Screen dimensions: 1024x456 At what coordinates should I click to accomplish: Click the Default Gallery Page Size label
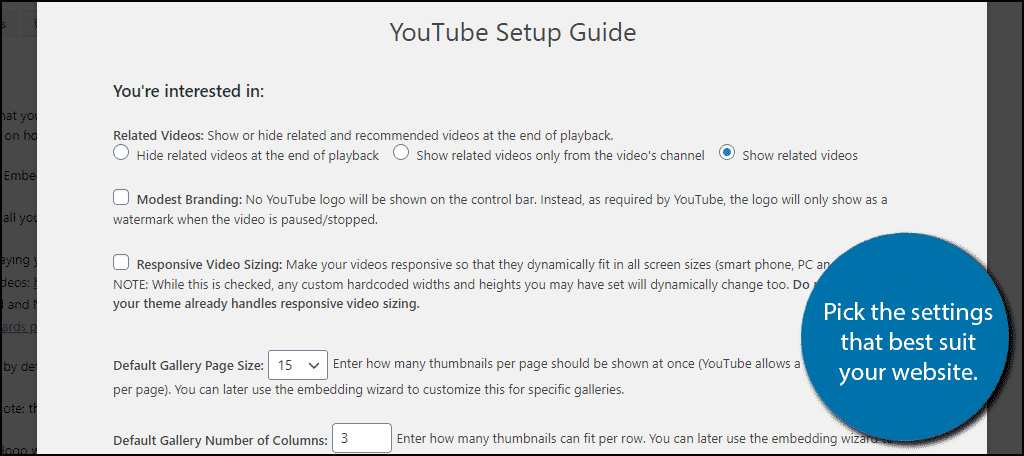(x=189, y=365)
